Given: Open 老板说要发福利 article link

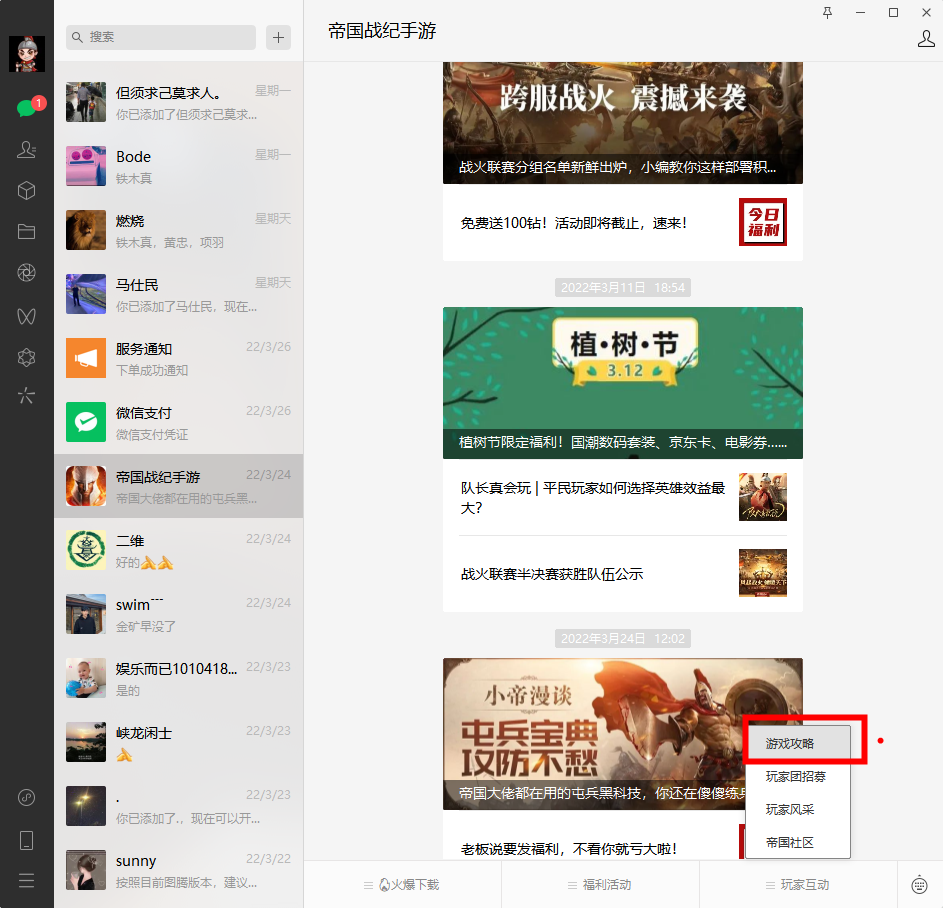Looking at the screenshot, I should [569, 848].
